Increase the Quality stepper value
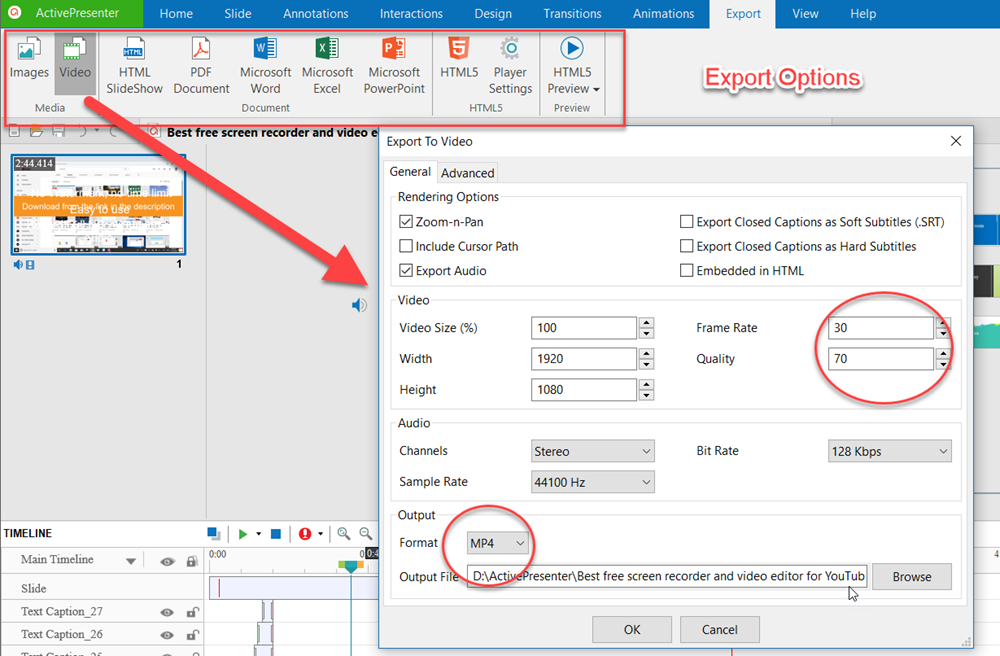This screenshot has width=1000, height=656. point(943,354)
